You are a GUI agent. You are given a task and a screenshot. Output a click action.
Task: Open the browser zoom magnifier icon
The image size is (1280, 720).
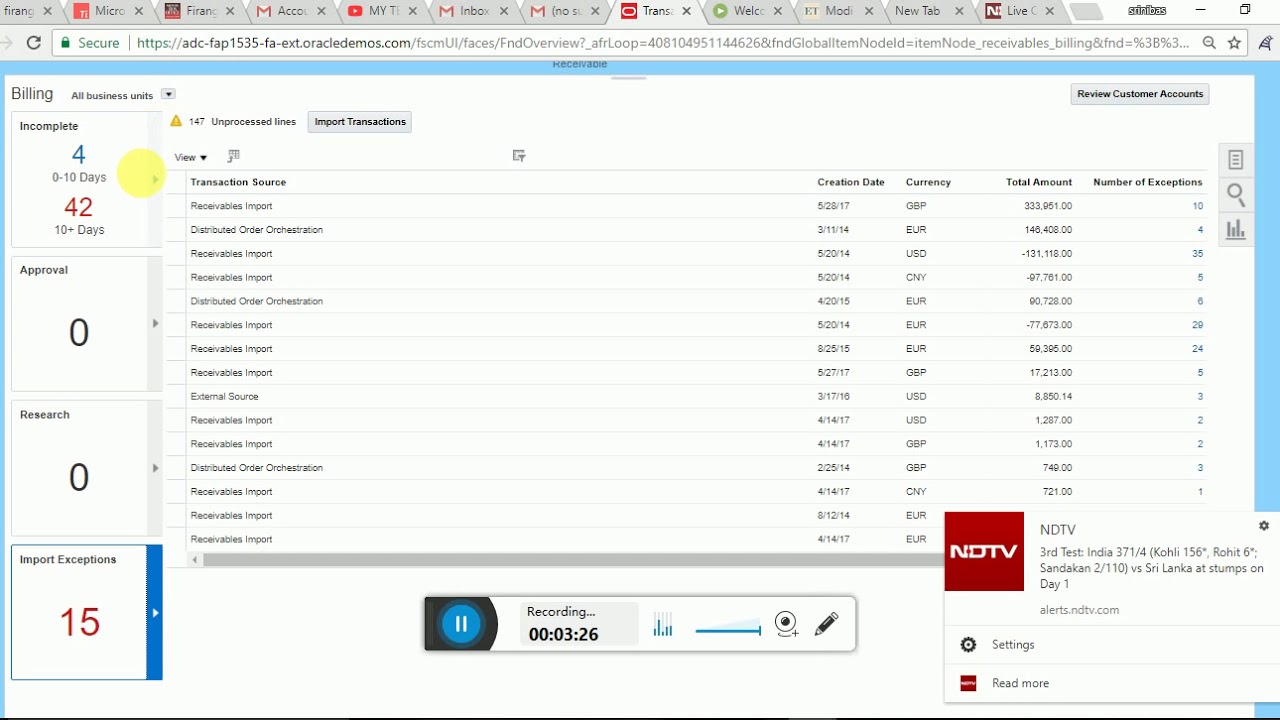pyautogui.click(x=1209, y=43)
